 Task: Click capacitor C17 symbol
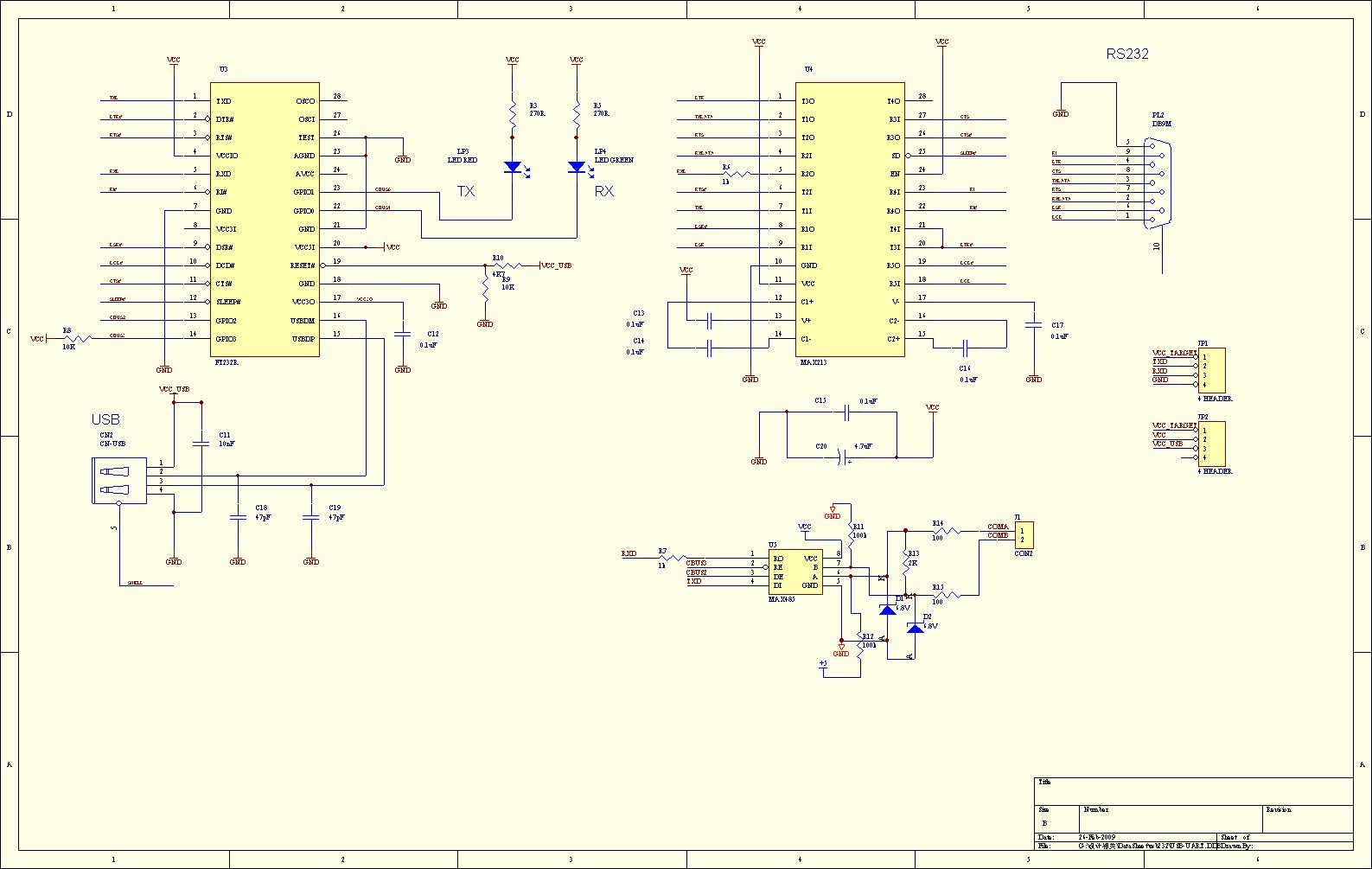[1034, 325]
